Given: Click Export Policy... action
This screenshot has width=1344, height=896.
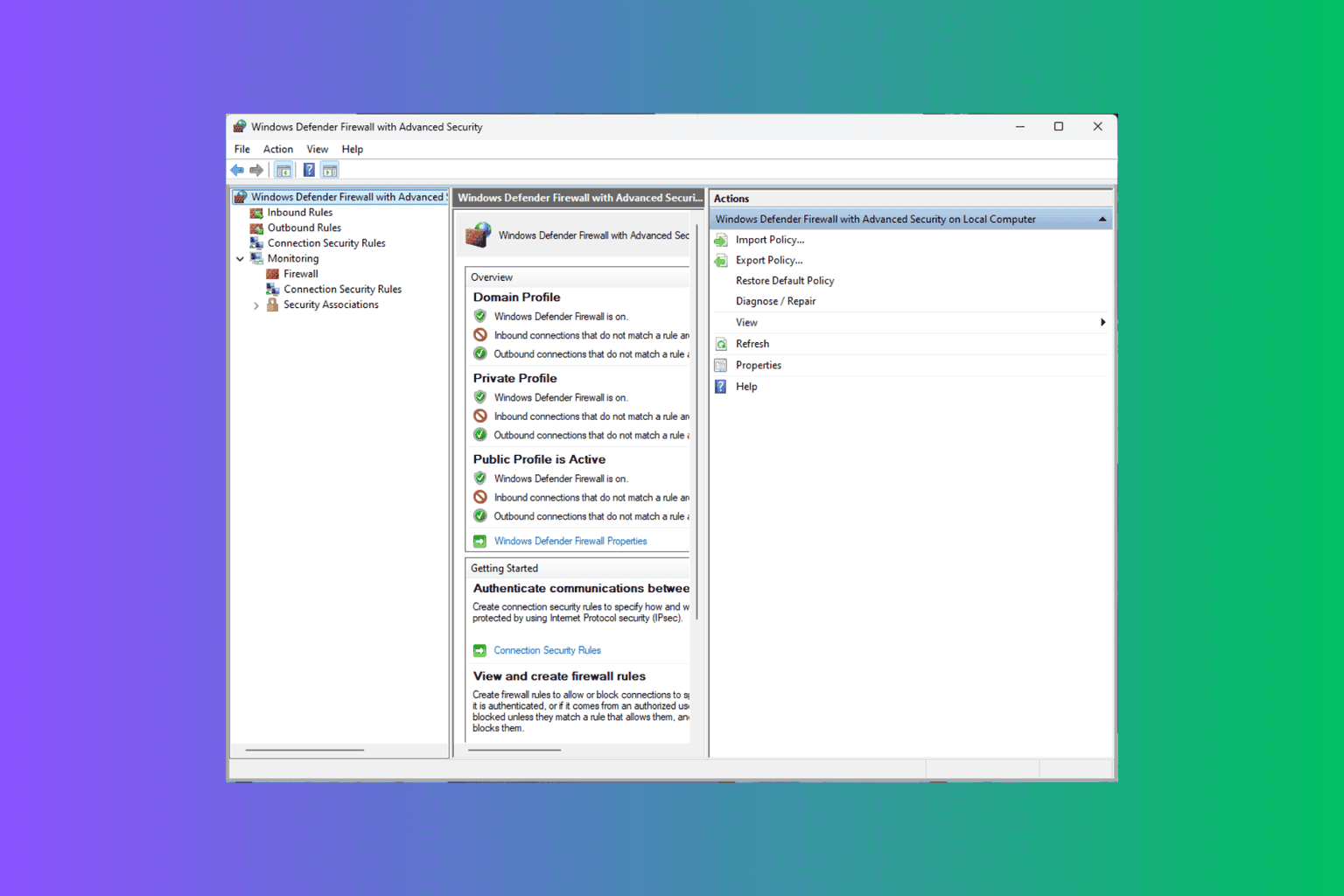Looking at the screenshot, I should pos(769,260).
